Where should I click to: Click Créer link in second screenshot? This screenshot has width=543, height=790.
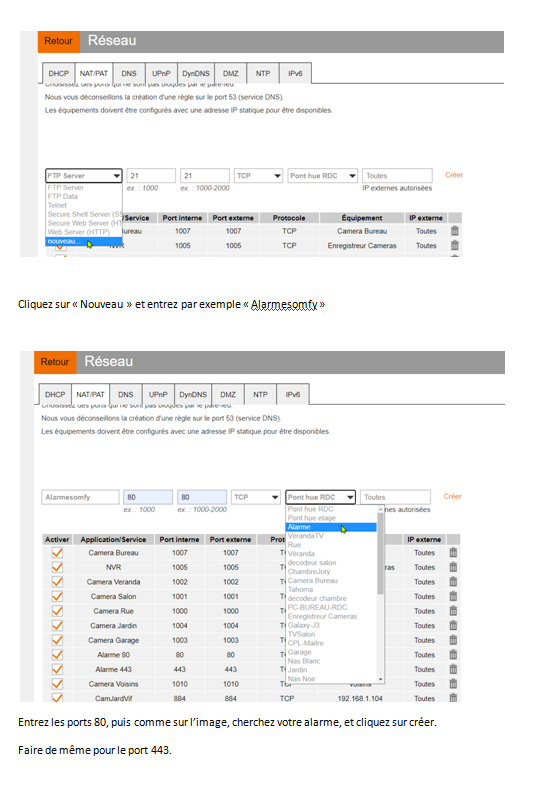pos(452,497)
